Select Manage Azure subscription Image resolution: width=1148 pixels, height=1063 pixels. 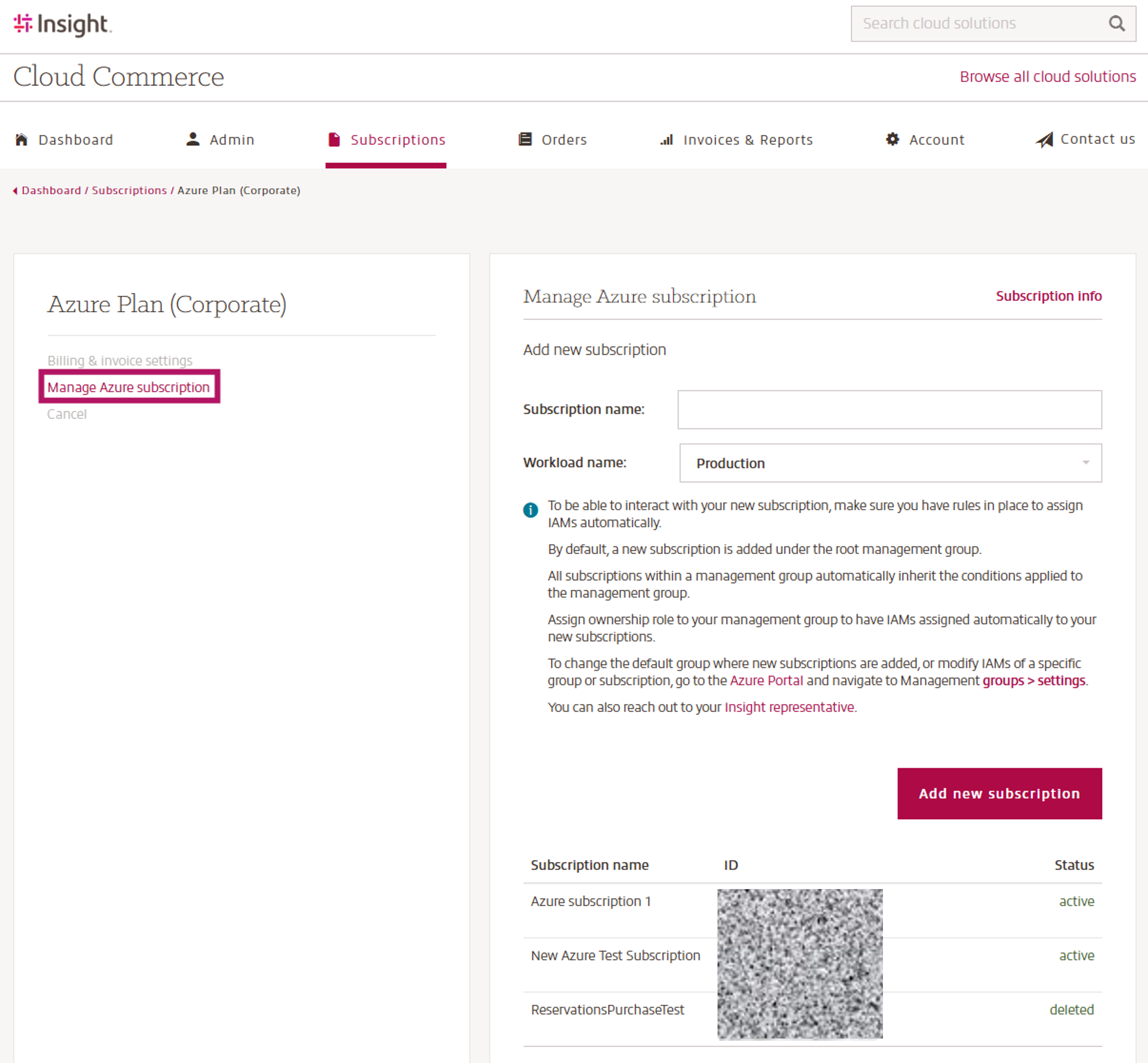point(128,387)
